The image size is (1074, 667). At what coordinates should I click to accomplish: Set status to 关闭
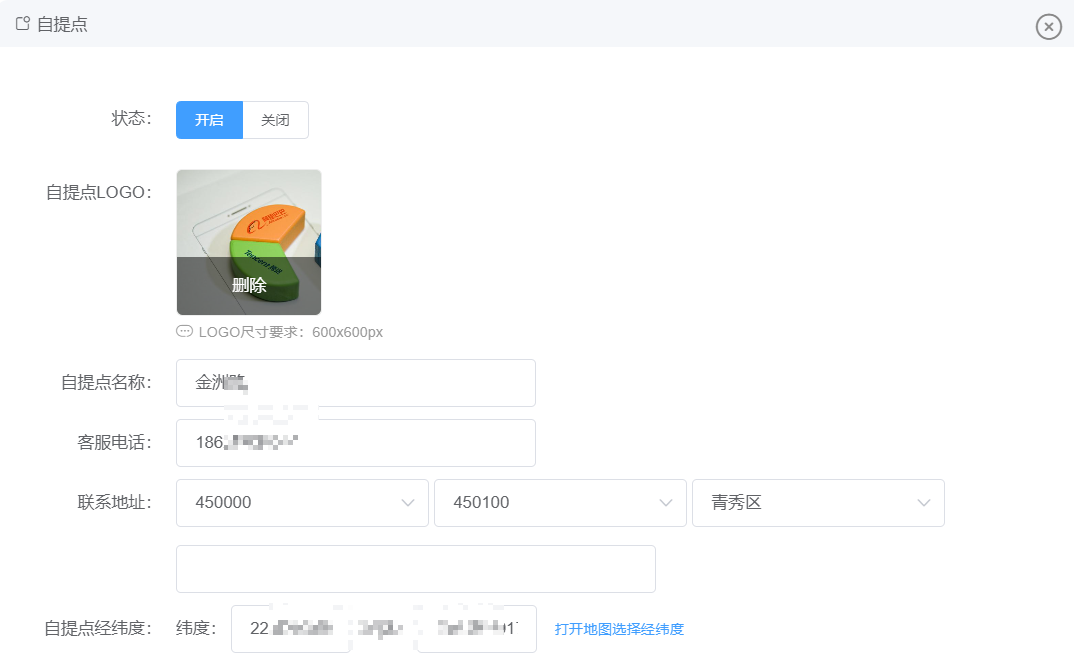point(275,120)
